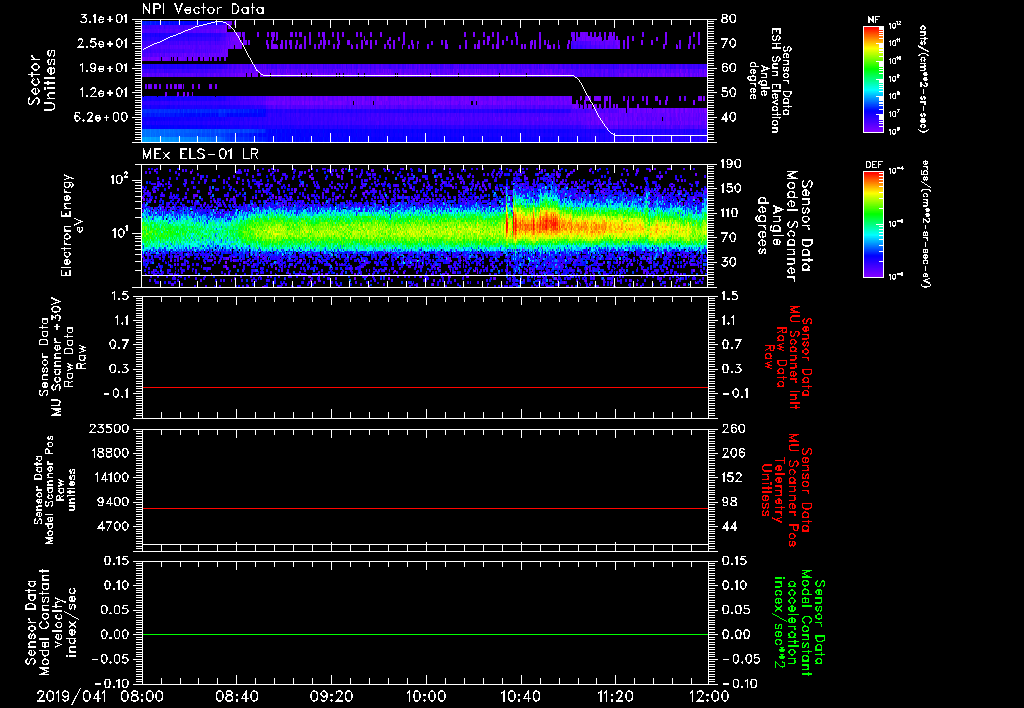The width and height of the screenshot is (1024, 708).
Task: Click the green velocity line in bottom panel
Action: click(x=425, y=634)
